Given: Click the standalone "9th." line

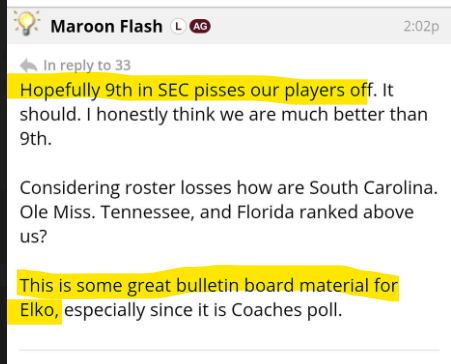Looking at the screenshot, I should pos(36,139).
